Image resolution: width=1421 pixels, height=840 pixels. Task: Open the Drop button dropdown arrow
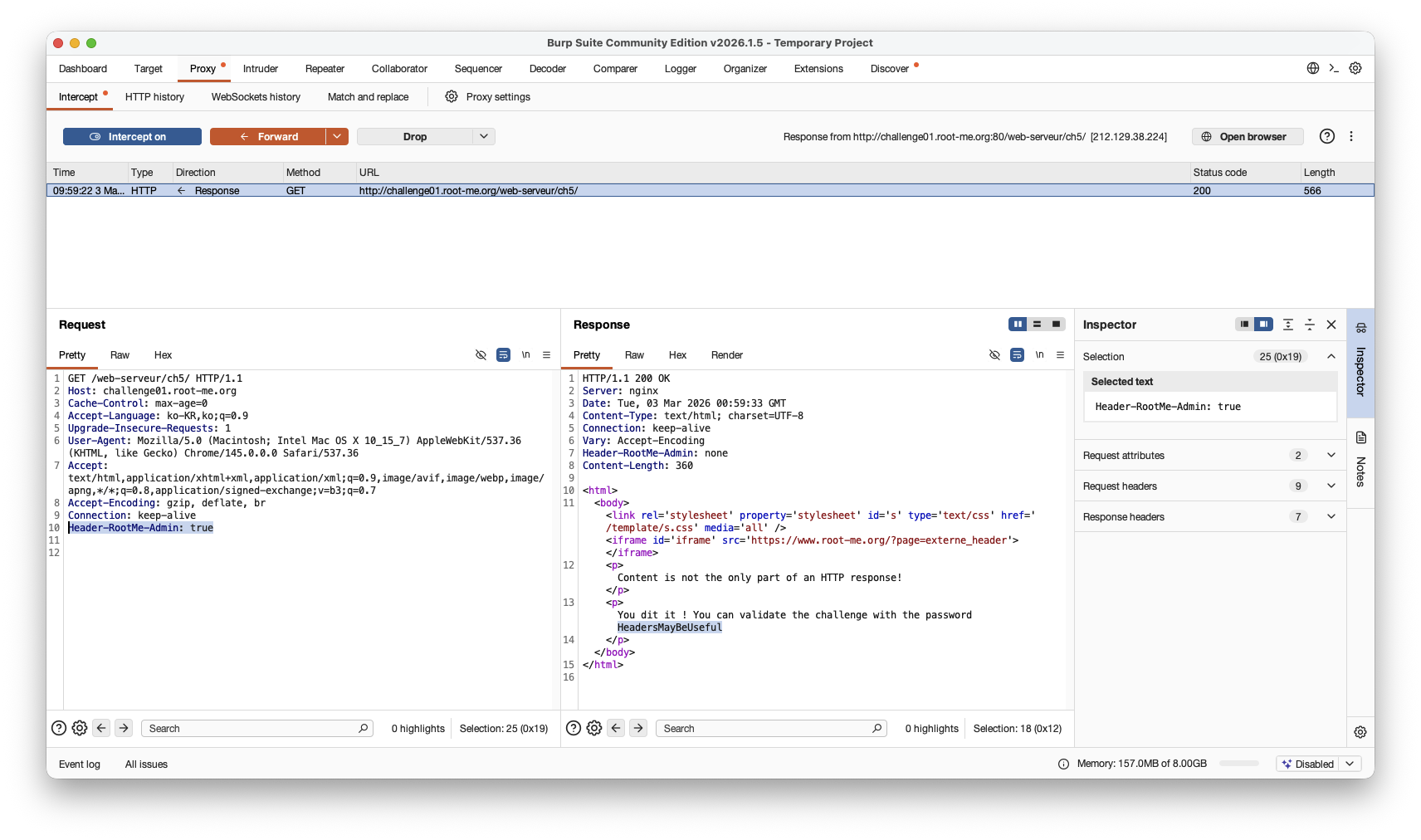[484, 136]
